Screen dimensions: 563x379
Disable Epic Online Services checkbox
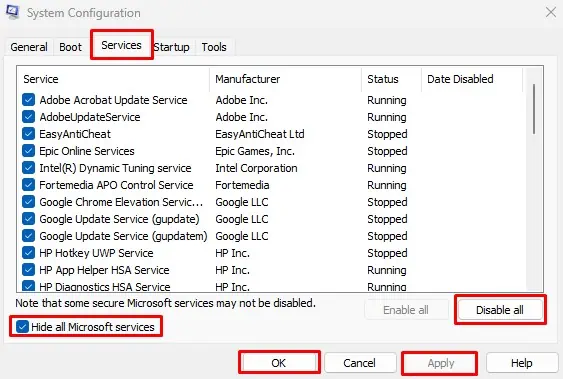coord(28,151)
